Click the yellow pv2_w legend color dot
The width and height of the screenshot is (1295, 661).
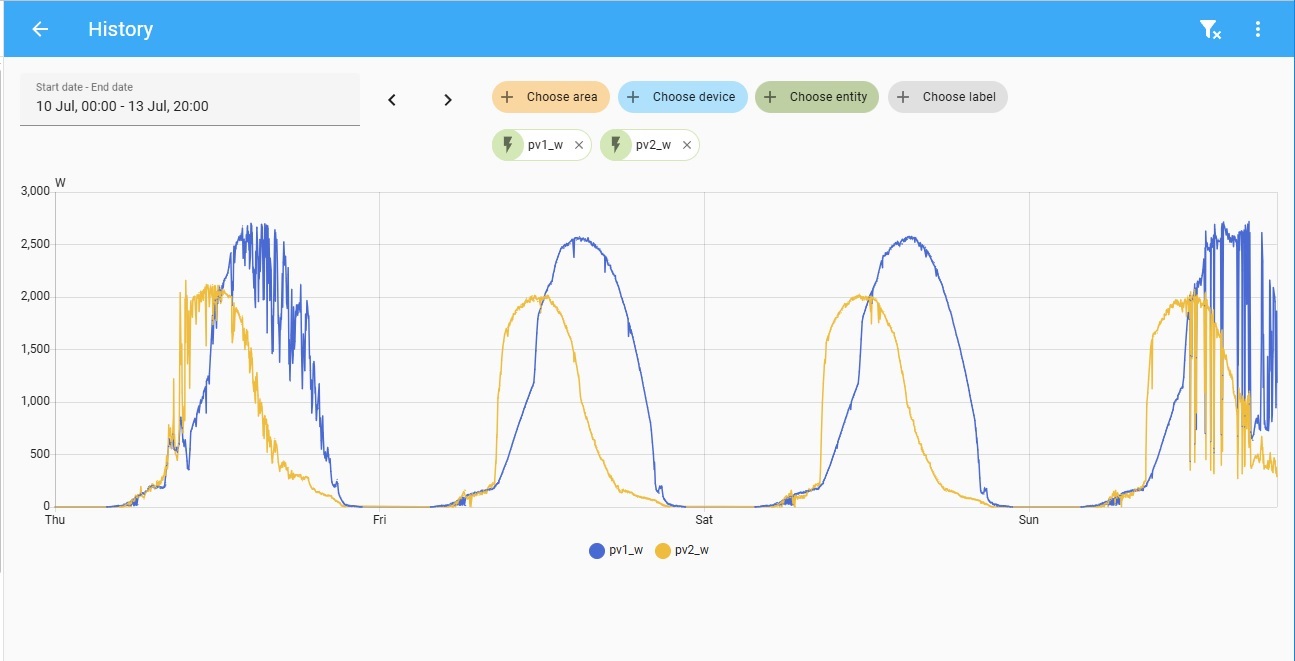pos(663,550)
